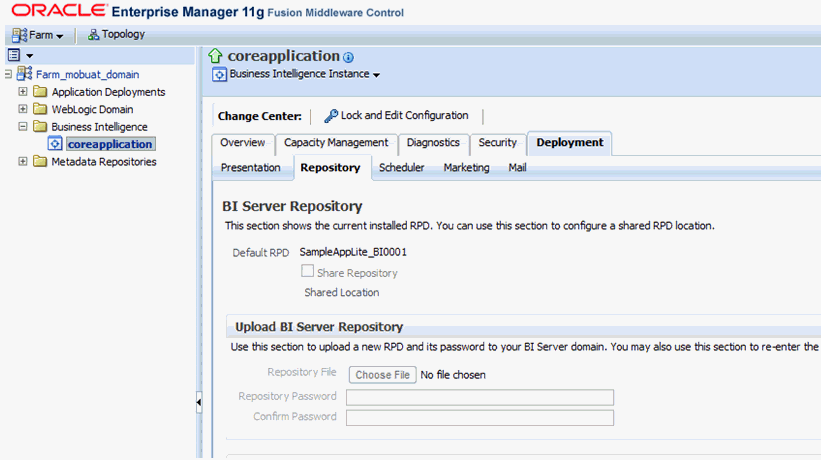Collapse the navigation pane splitter arrow
Viewport: 821px width, 460px height.
pyautogui.click(x=199, y=402)
